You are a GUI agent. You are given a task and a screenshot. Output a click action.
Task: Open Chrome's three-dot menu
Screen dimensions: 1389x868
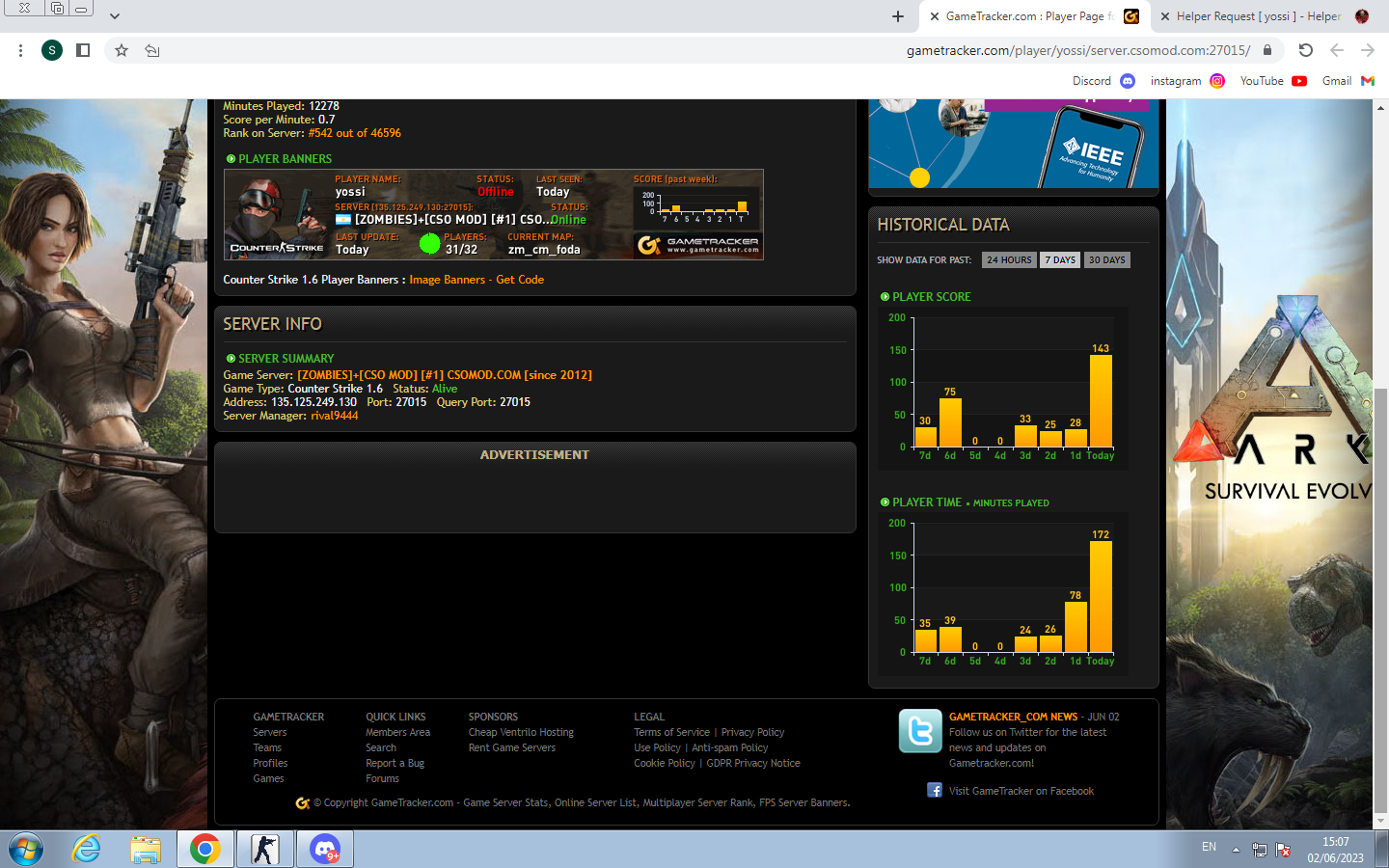[20, 50]
